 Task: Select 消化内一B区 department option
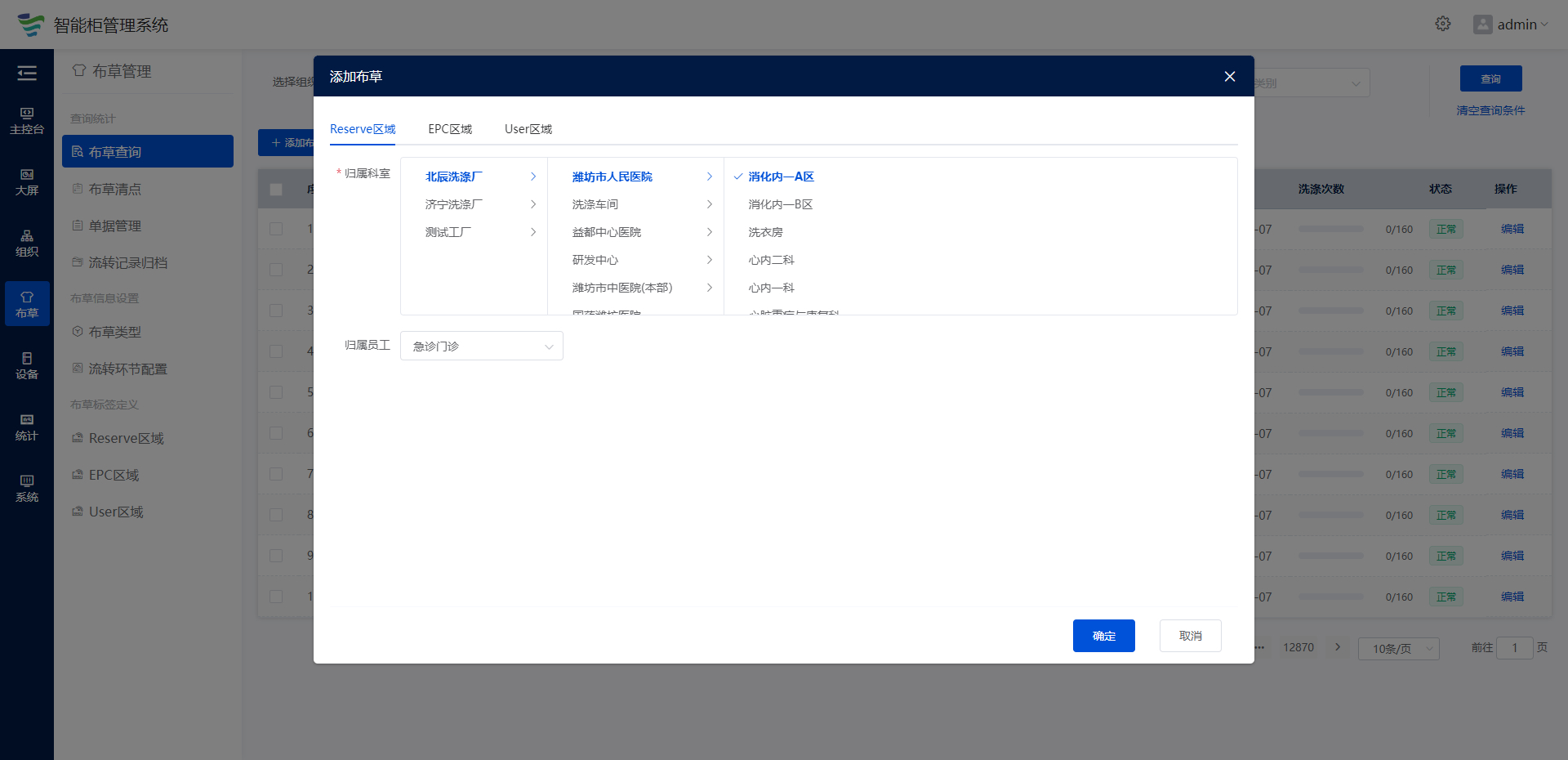point(781,204)
